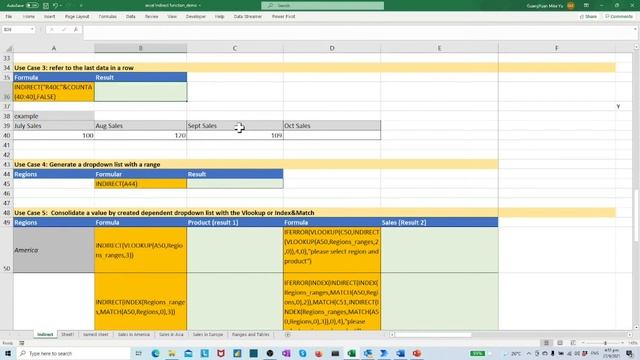Select column A header
Viewport: 640px width, 360px height.
[53, 48]
